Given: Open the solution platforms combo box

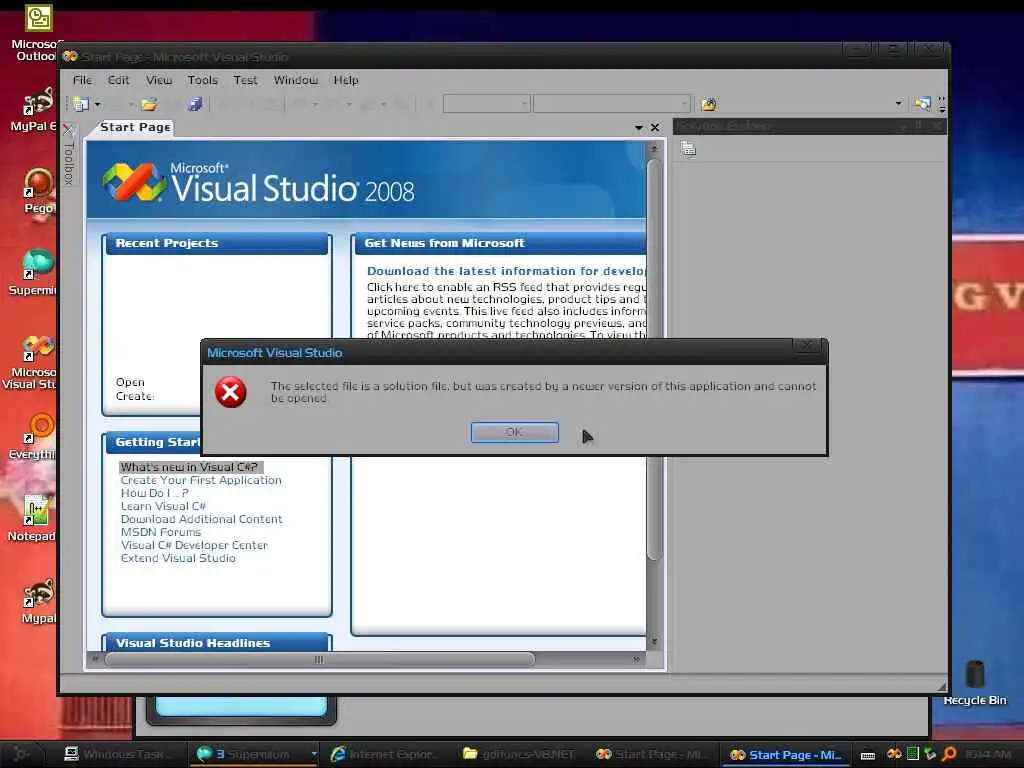Looking at the screenshot, I should click(x=611, y=104).
